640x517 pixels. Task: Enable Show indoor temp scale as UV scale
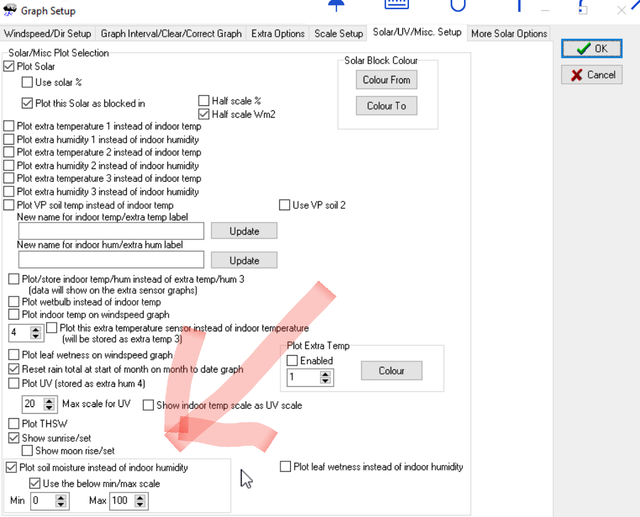tap(148, 405)
